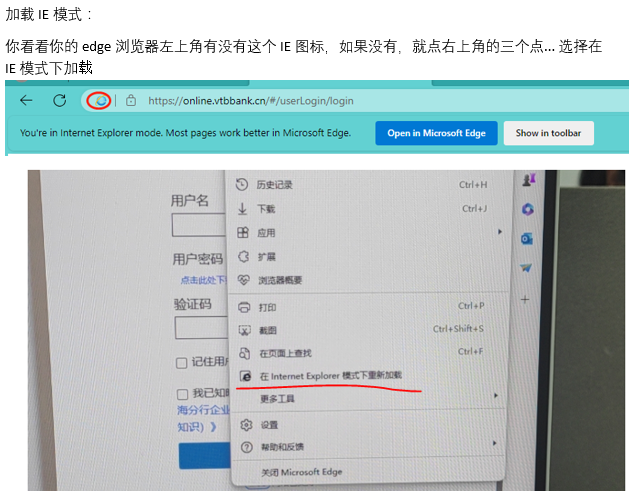Click the settings gear icon in menu
The width and height of the screenshot is (632, 491).
click(x=244, y=425)
